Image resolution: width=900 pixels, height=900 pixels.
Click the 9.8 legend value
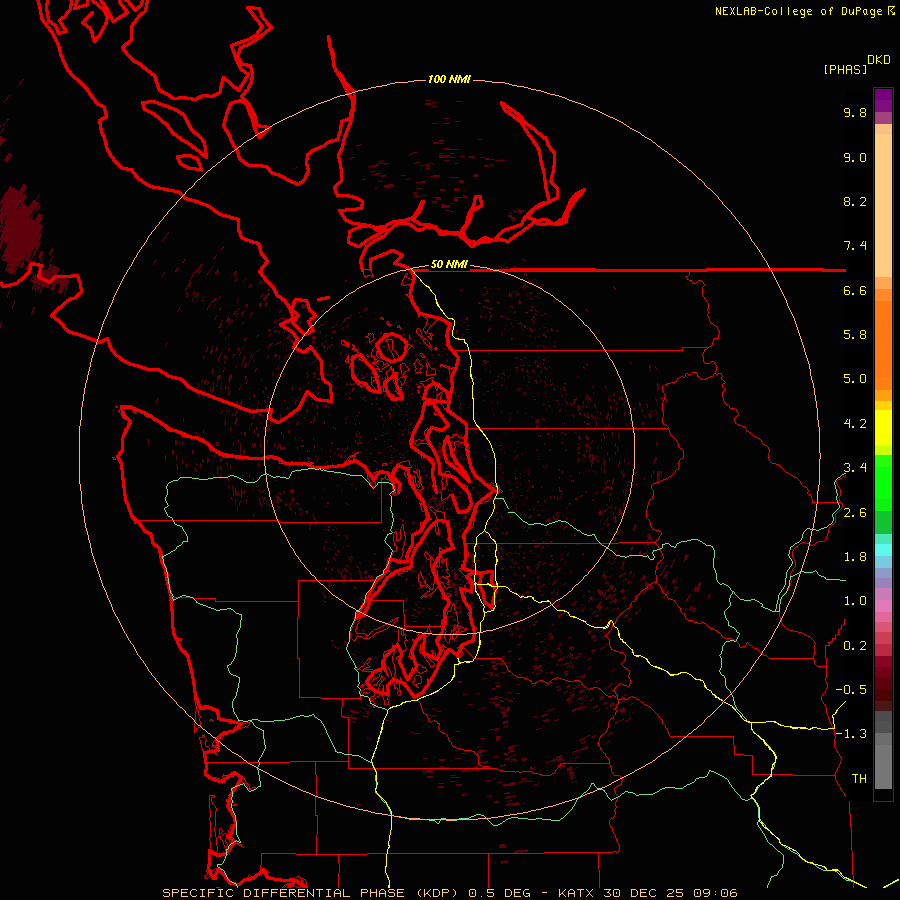855,112
